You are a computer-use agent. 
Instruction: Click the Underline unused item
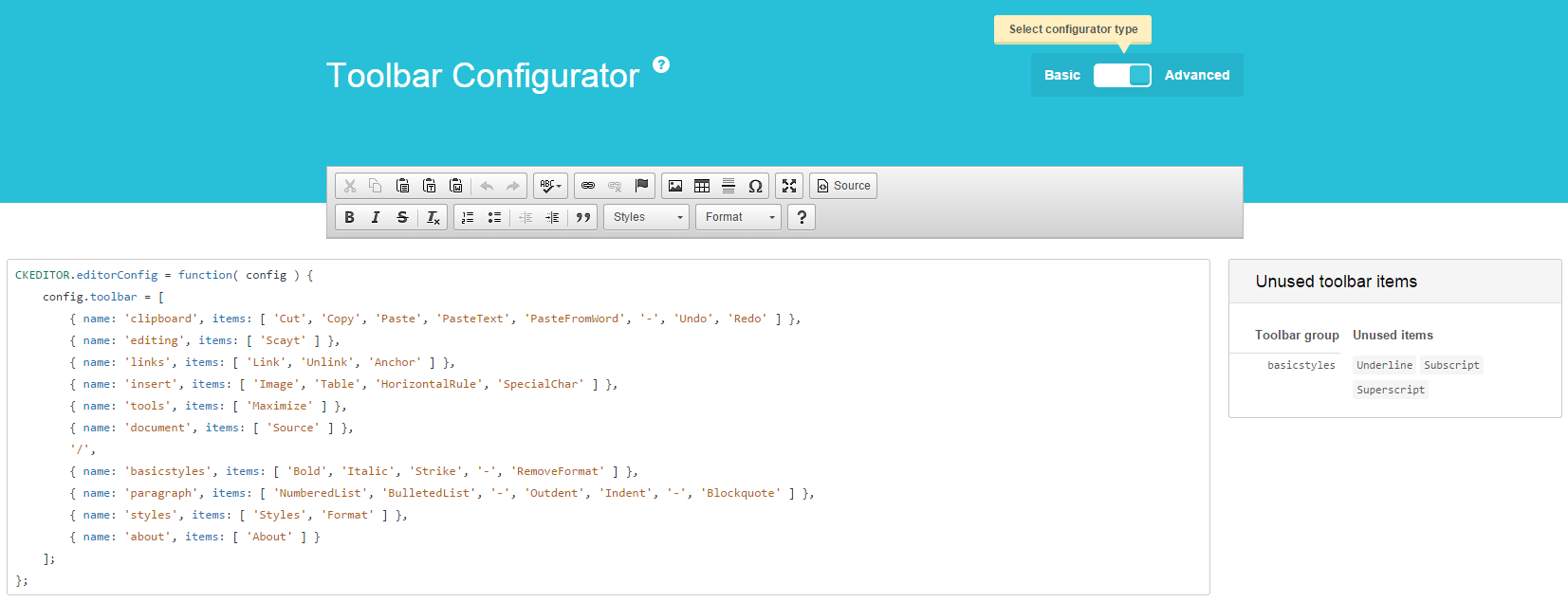coord(1384,365)
